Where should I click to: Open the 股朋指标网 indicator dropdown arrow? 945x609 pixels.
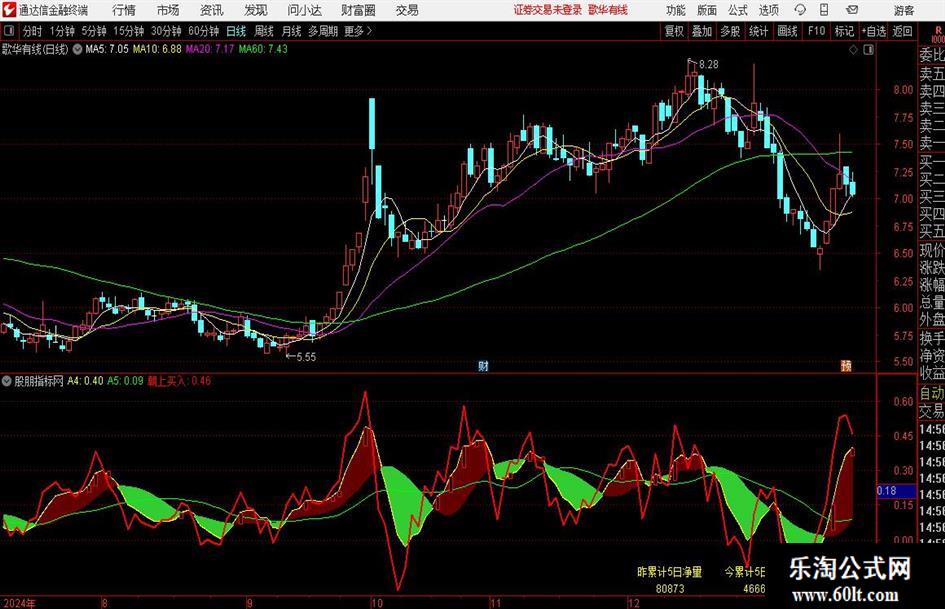(7, 381)
